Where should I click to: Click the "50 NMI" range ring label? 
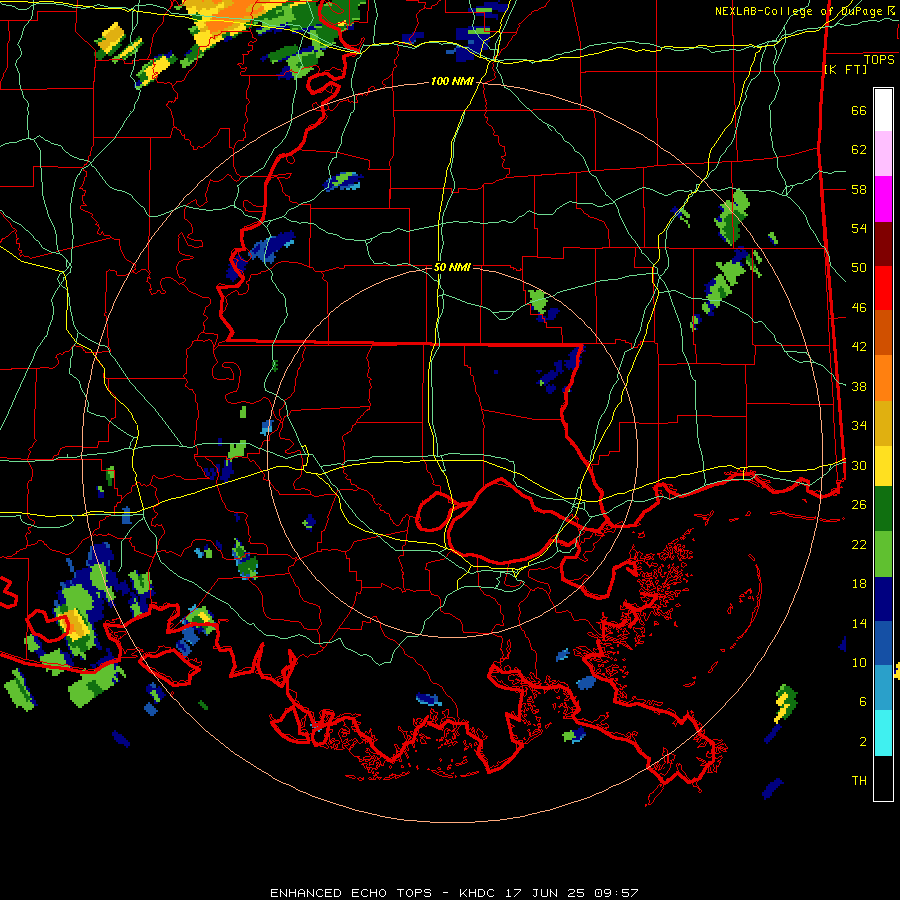tap(452, 267)
